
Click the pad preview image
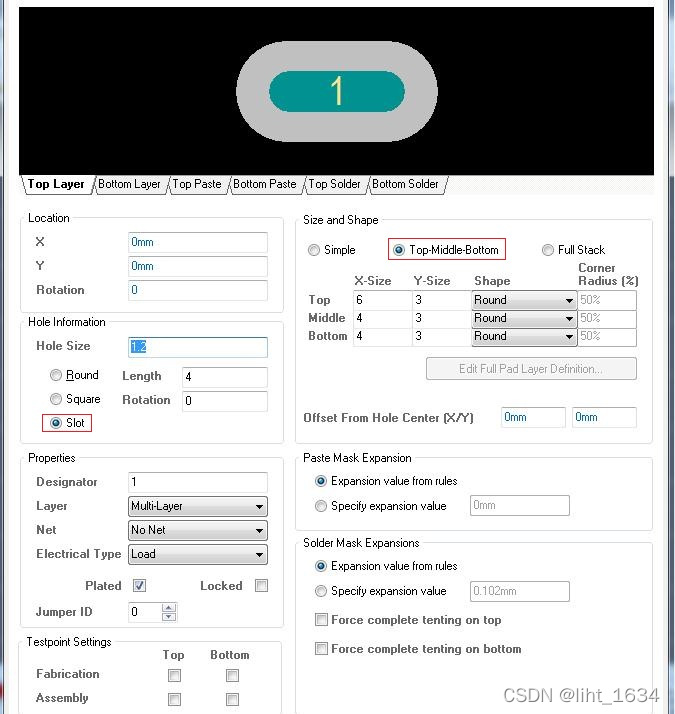[x=337, y=91]
